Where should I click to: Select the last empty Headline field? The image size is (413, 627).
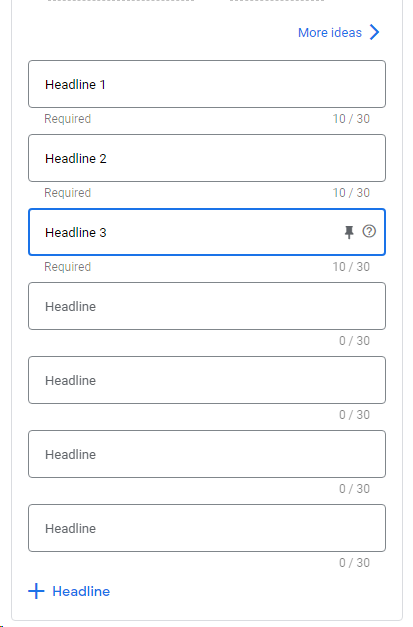[207, 528]
